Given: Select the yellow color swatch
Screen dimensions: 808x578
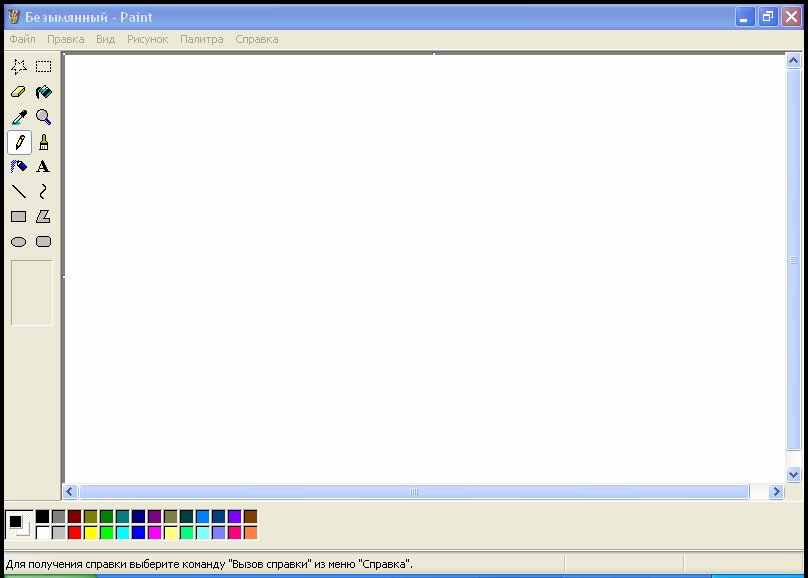Looking at the screenshot, I should pos(91,532).
